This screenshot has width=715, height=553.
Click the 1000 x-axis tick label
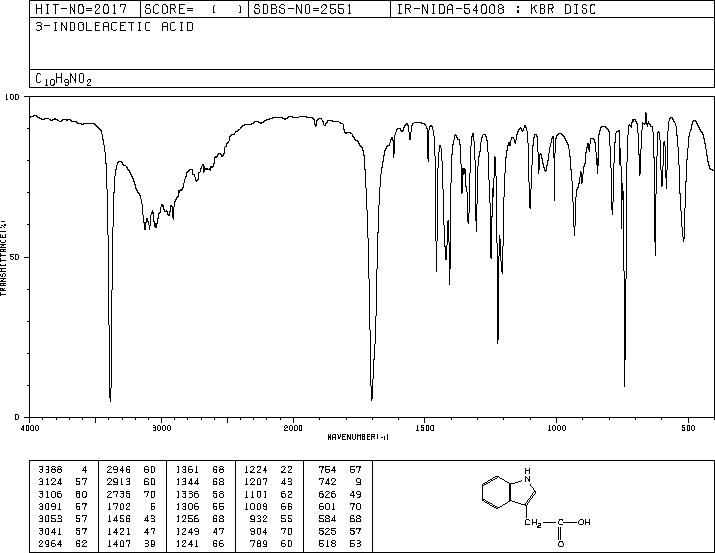click(x=556, y=428)
